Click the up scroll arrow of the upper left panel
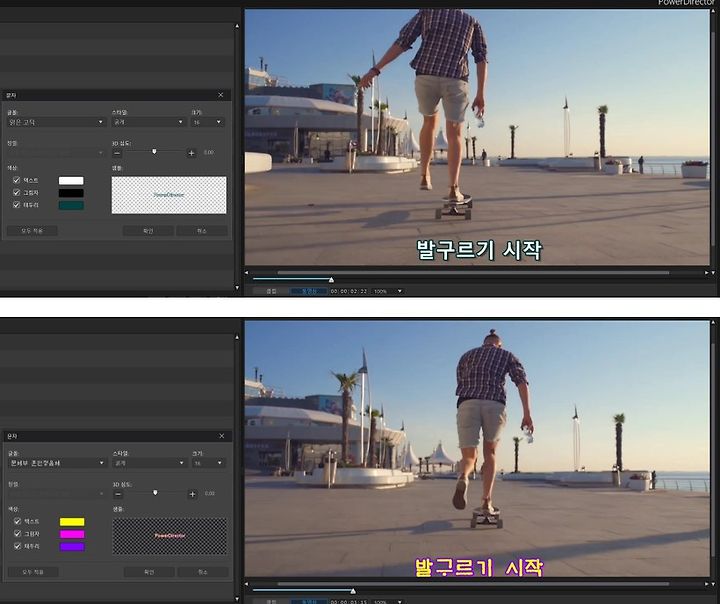Image resolution: width=720 pixels, height=604 pixels. point(237,26)
